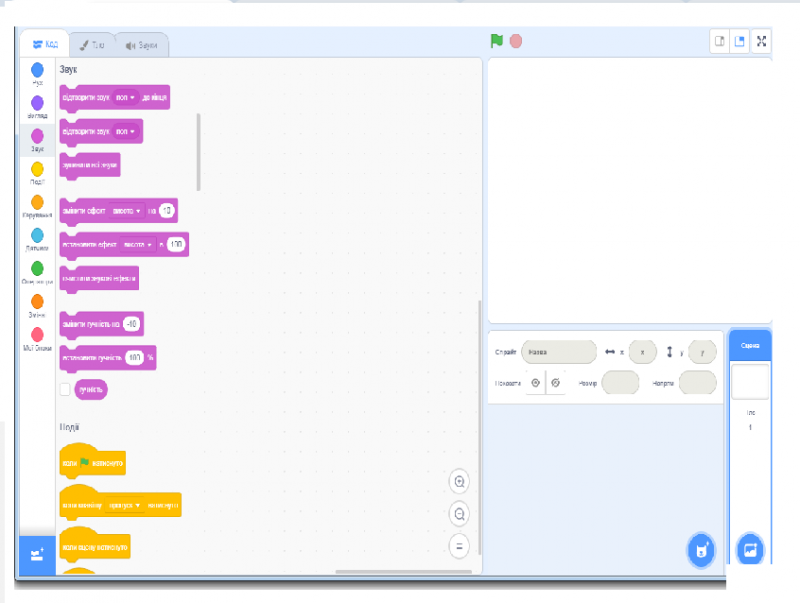Reset workspace zoom to default
This screenshot has width=800, height=603.
[x=459, y=546]
